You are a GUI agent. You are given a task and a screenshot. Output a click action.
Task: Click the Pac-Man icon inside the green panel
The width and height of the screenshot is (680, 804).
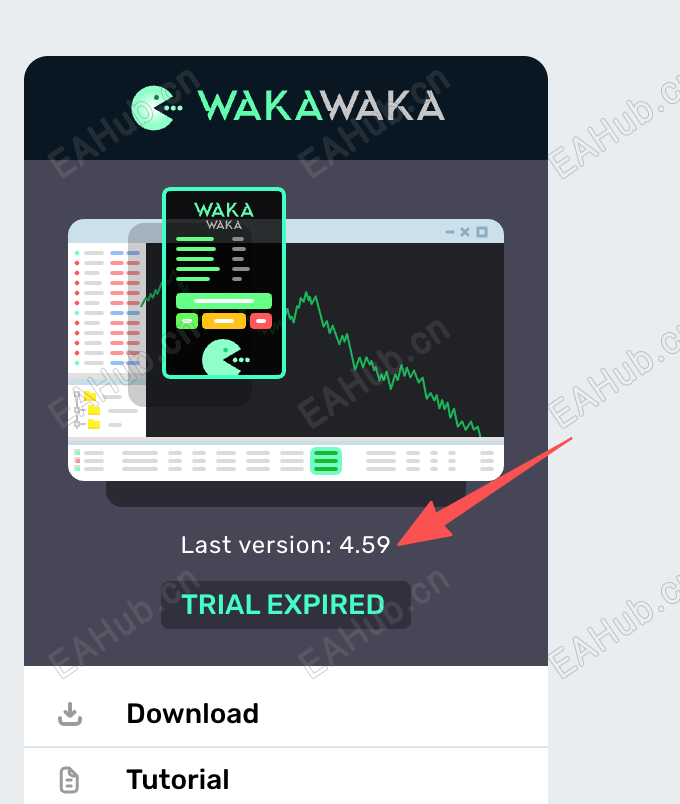pos(225,357)
